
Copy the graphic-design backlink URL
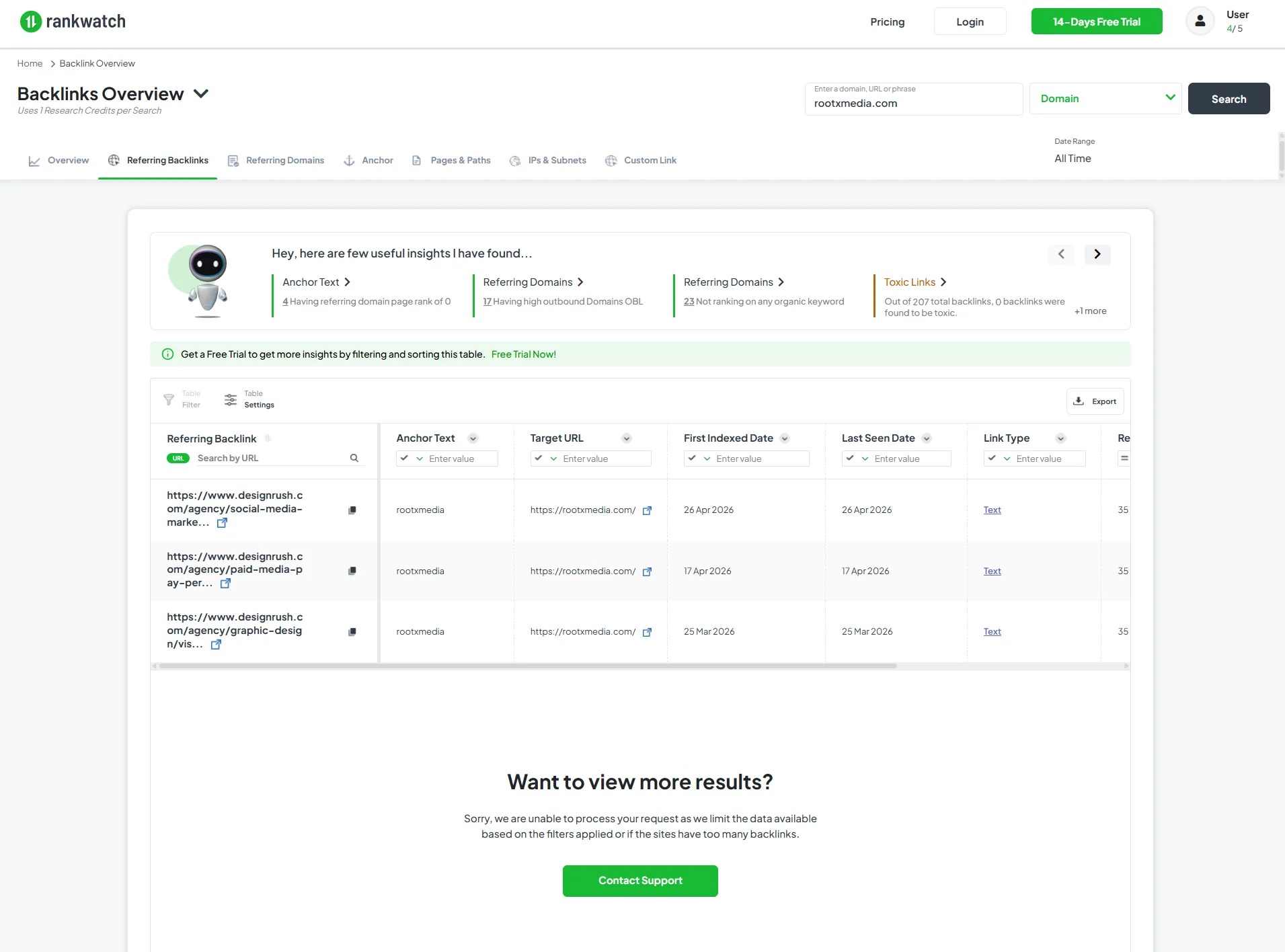click(352, 632)
